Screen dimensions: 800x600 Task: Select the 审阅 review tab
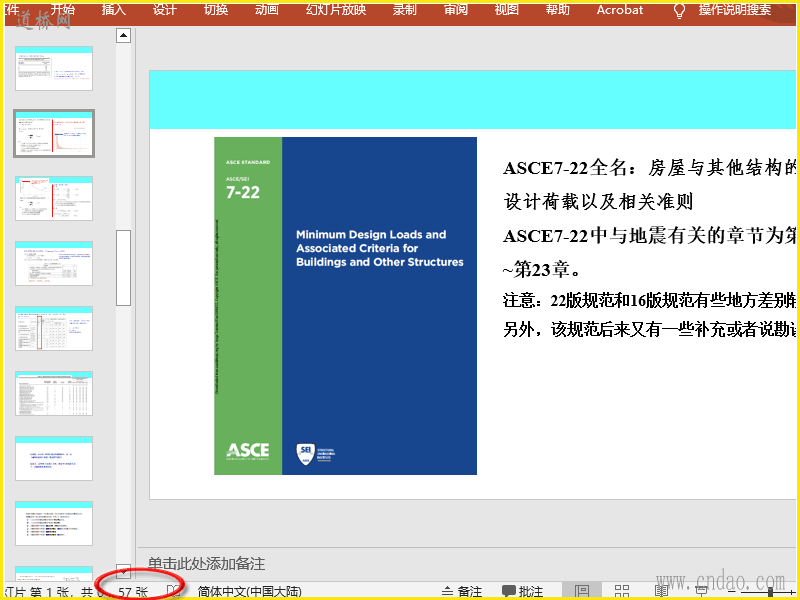pyautogui.click(x=456, y=9)
